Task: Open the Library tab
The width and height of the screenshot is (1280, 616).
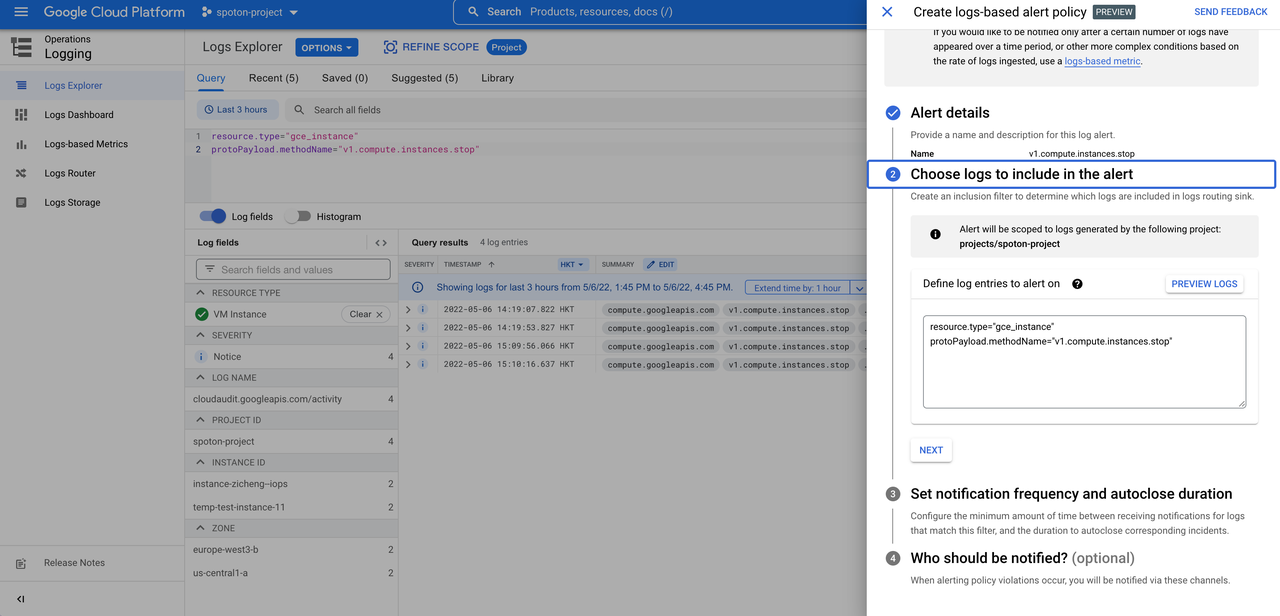Action: click(497, 78)
